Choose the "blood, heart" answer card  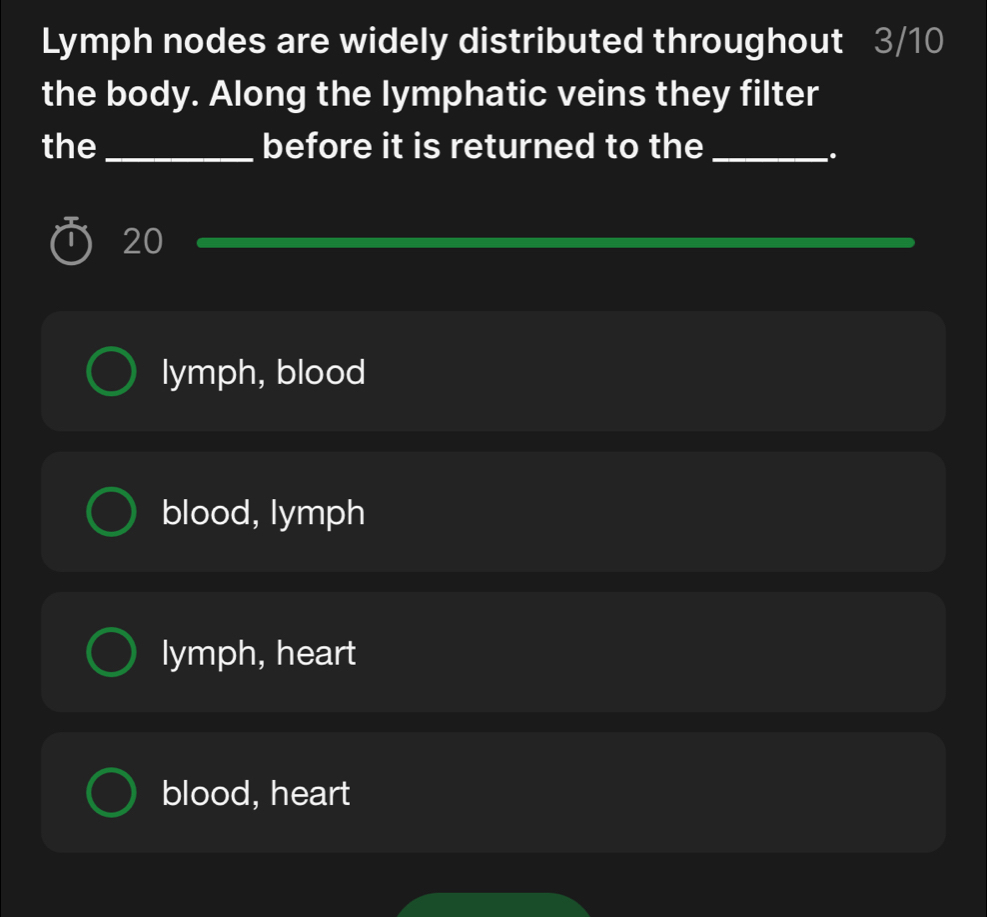pyautogui.click(x=493, y=792)
